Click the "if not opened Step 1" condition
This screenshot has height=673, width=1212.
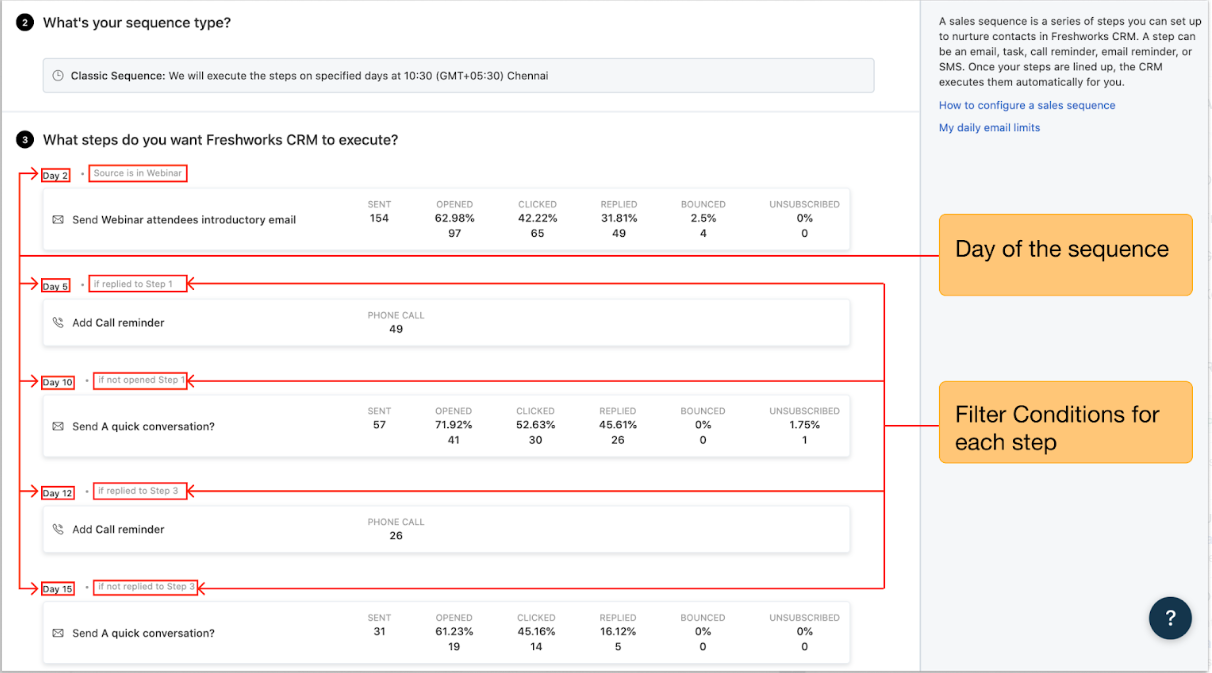click(142, 380)
